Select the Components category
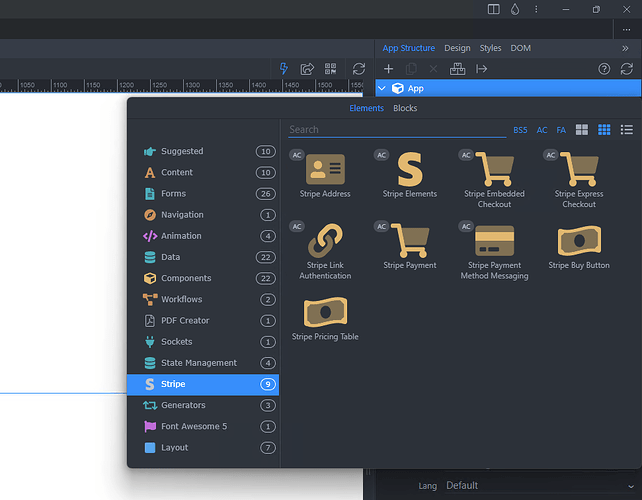The image size is (642, 500). pyautogui.click(x=203, y=278)
